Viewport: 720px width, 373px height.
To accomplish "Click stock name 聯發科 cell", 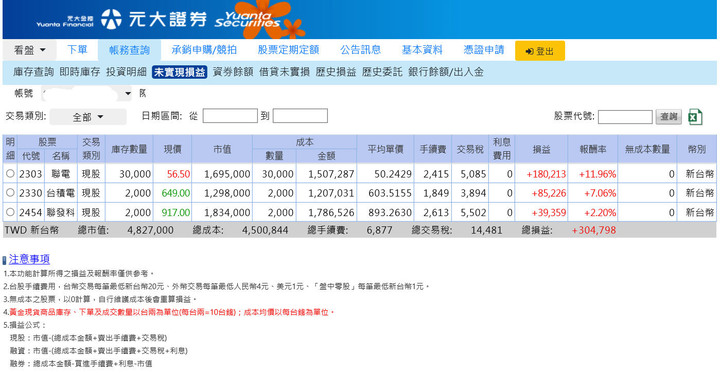I will (61, 212).
